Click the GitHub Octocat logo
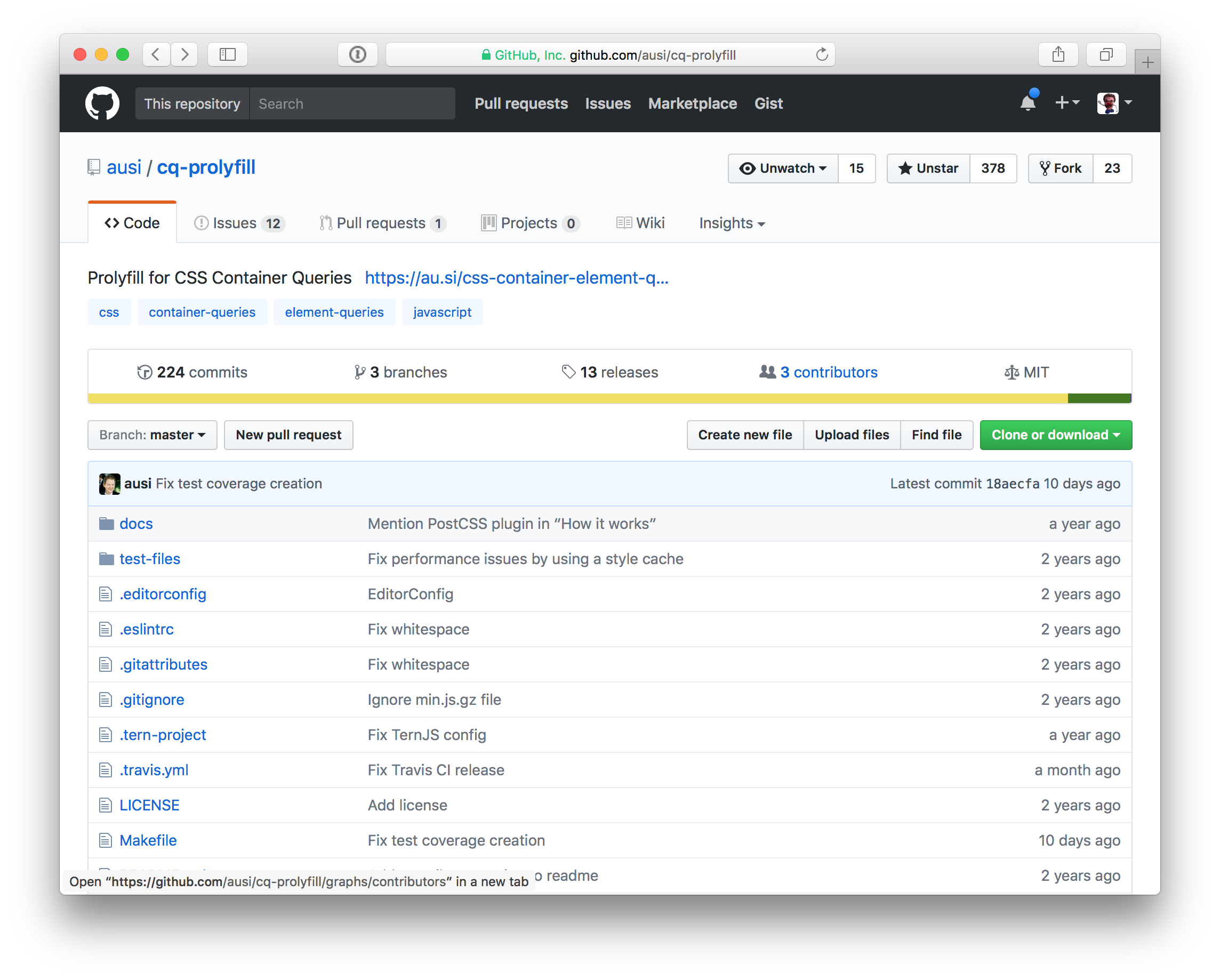This screenshot has height=980, width=1220. [102, 103]
